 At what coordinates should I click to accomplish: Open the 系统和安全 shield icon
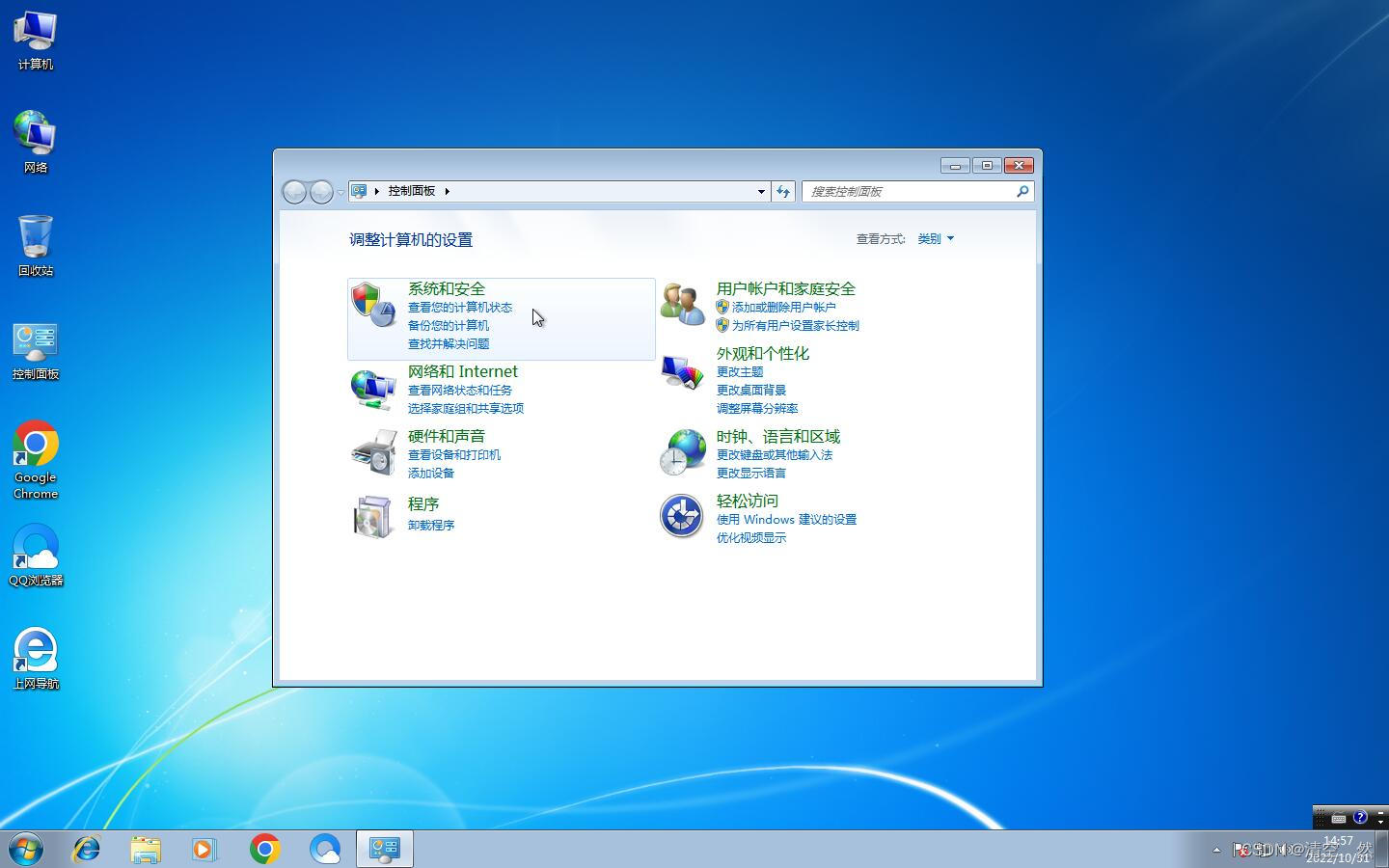(x=373, y=305)
